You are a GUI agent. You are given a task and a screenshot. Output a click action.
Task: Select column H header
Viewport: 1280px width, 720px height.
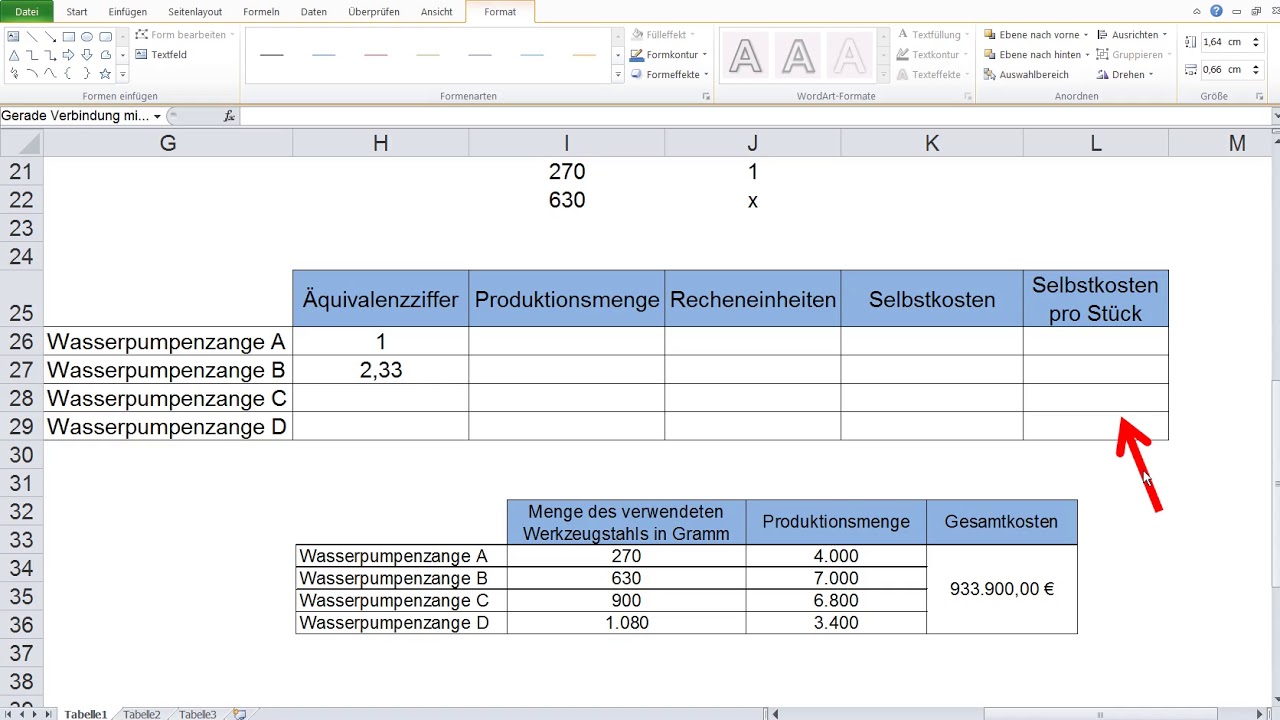coord(380,143)
